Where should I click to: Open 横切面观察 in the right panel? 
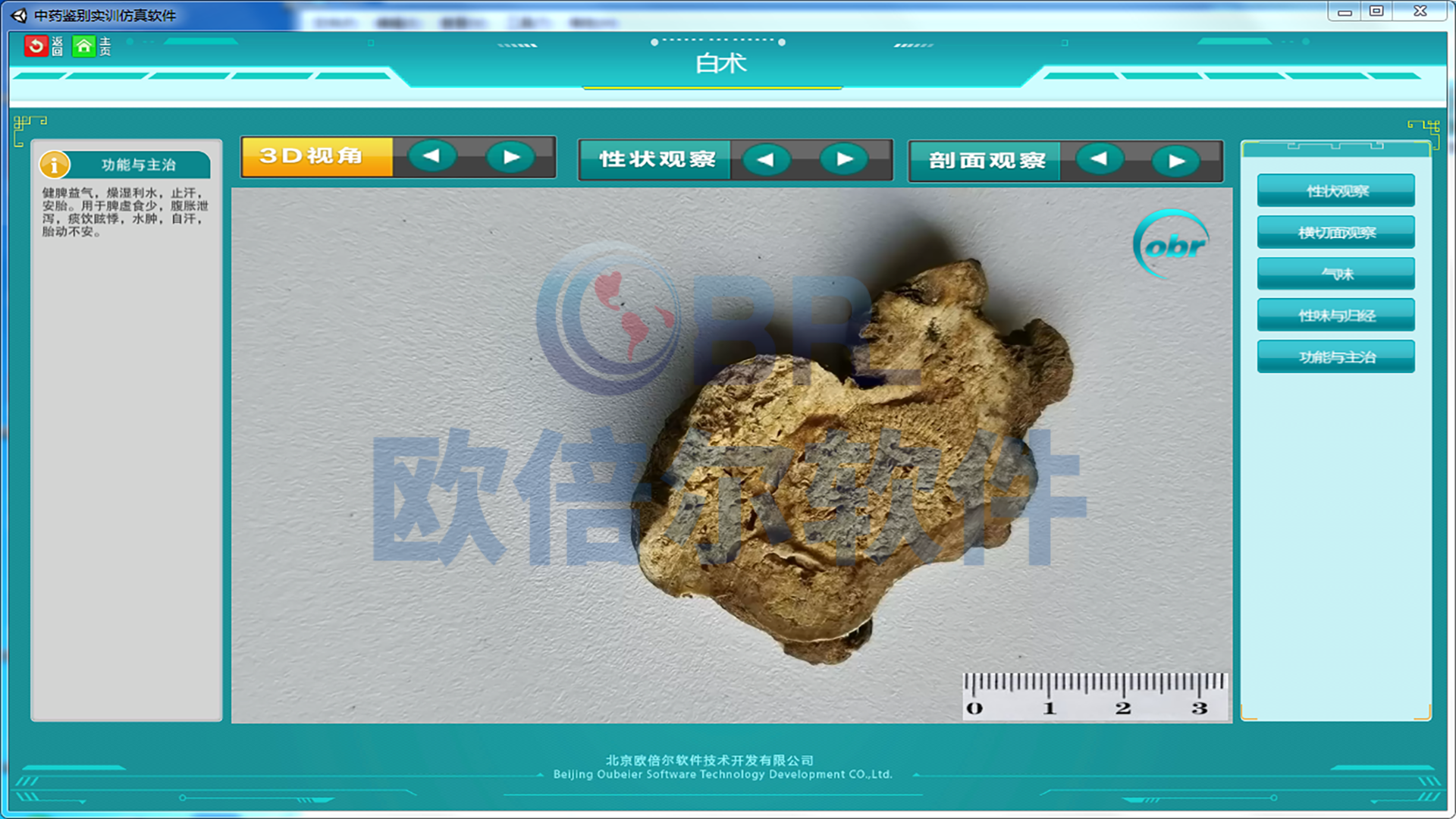(x=1335, y=233)
